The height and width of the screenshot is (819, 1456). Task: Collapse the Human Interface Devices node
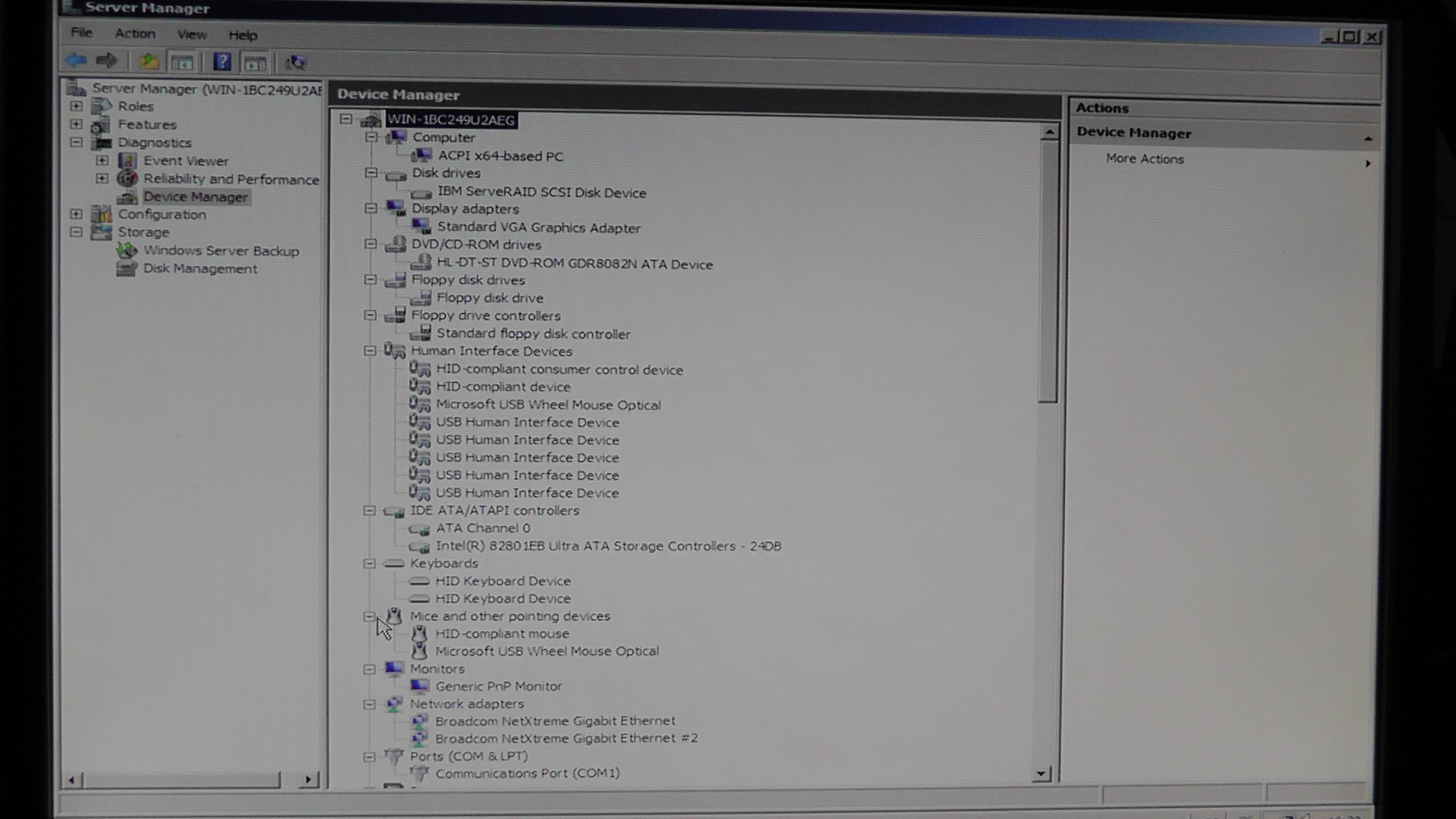370,351
